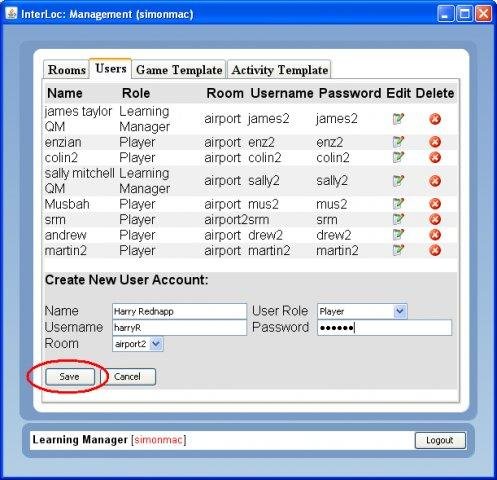Focus the Username field containing harryR
The image size is (497, 480).
tap(179, 328)
